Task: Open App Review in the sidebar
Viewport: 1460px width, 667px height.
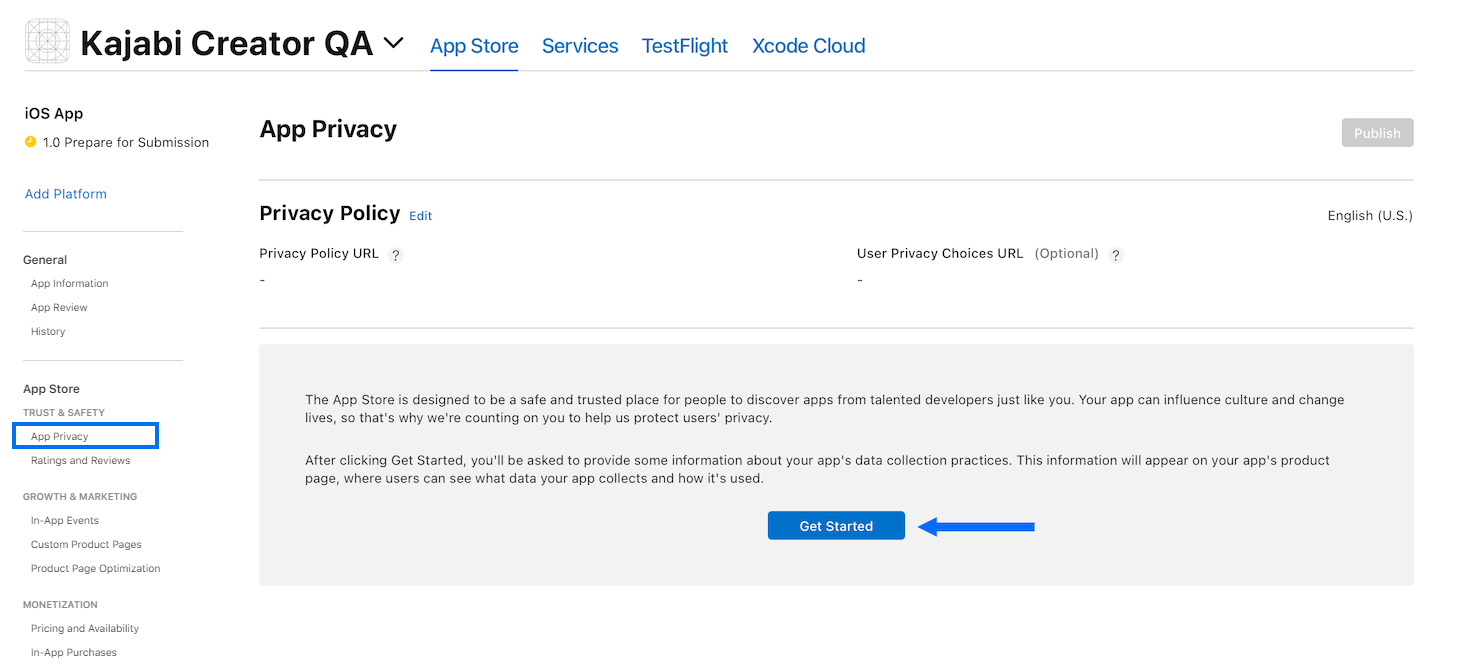Action: [59, 308]
